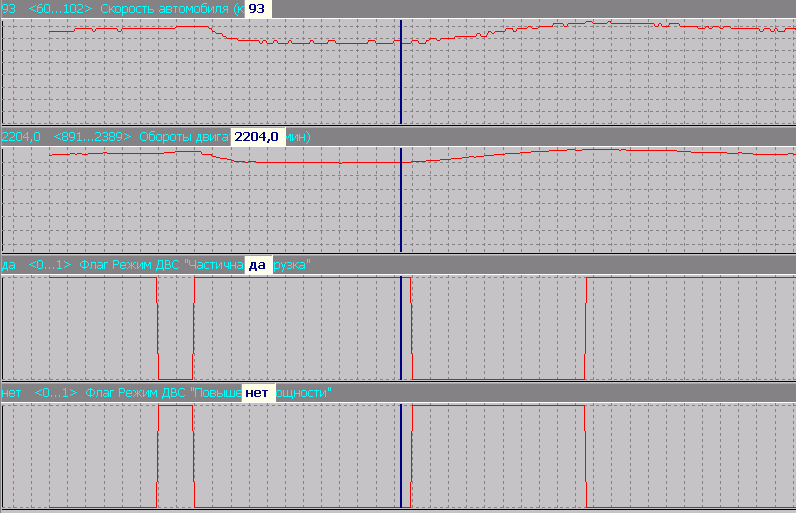Click the cyan "нет" reading at header start

(12, 393)
